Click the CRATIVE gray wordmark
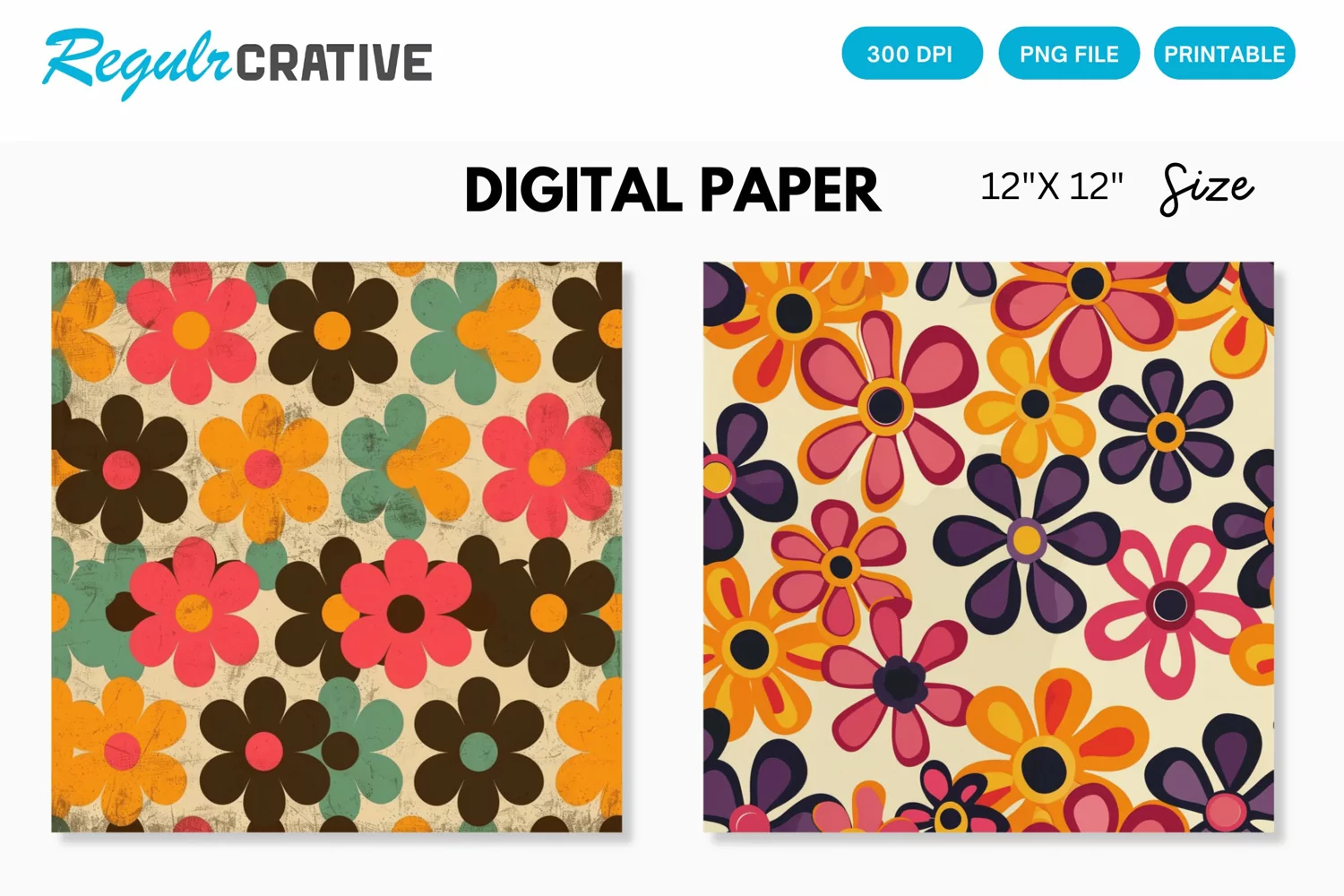Screen dimensions: 1344x896 (334, 63)
